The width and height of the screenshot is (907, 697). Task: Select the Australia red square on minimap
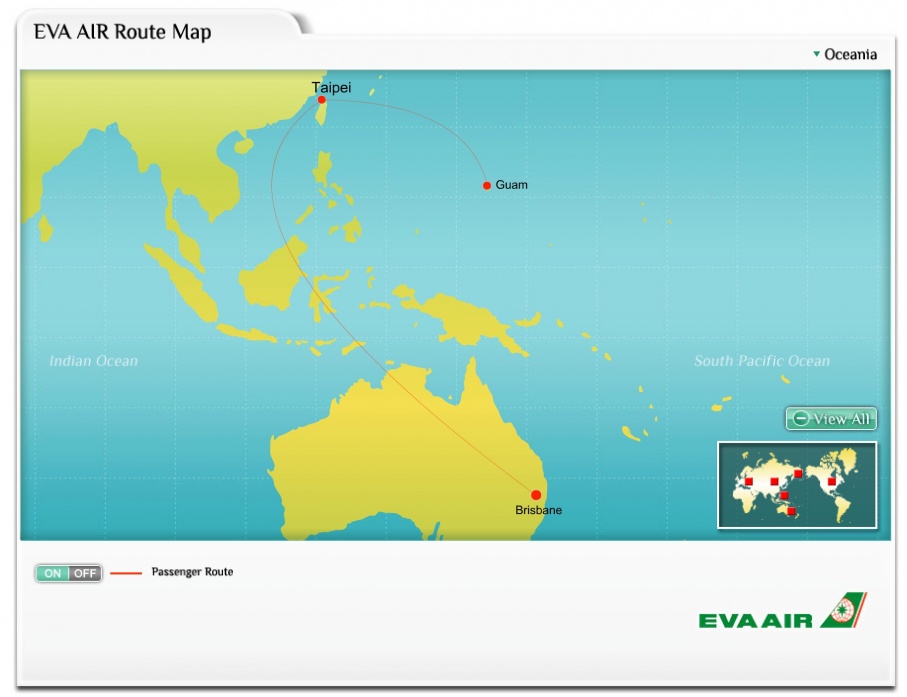click(x=791, y=511)
